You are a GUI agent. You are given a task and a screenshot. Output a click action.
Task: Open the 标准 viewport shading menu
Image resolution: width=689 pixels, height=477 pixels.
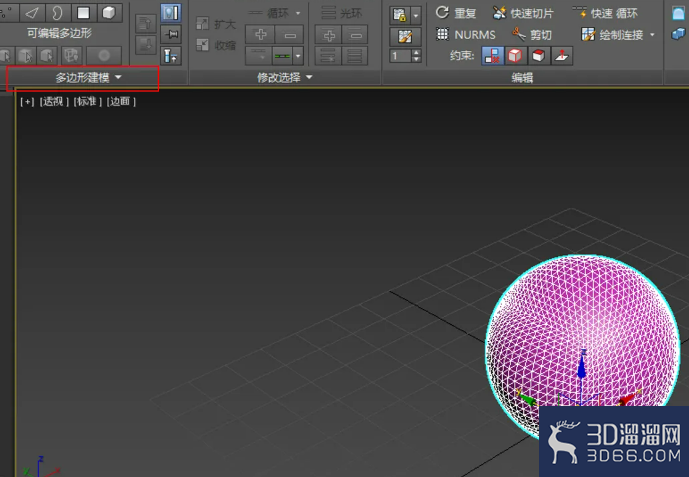tap(87, 102)
